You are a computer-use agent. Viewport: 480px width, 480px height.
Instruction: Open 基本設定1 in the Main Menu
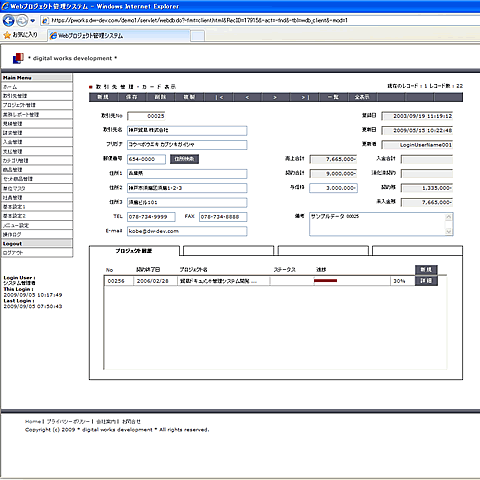(37, 207)
